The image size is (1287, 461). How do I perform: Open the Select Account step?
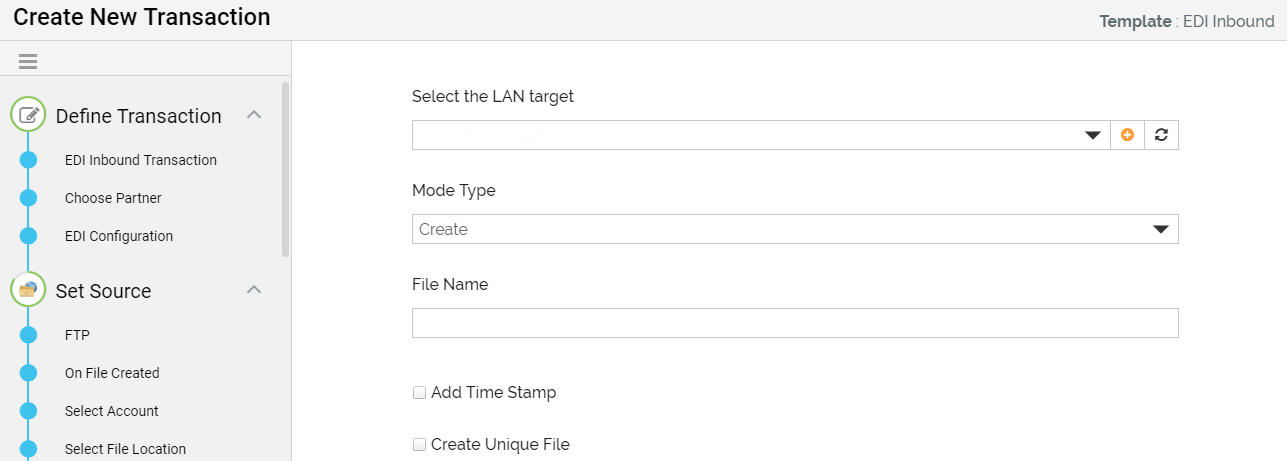[x=112, y=411]
